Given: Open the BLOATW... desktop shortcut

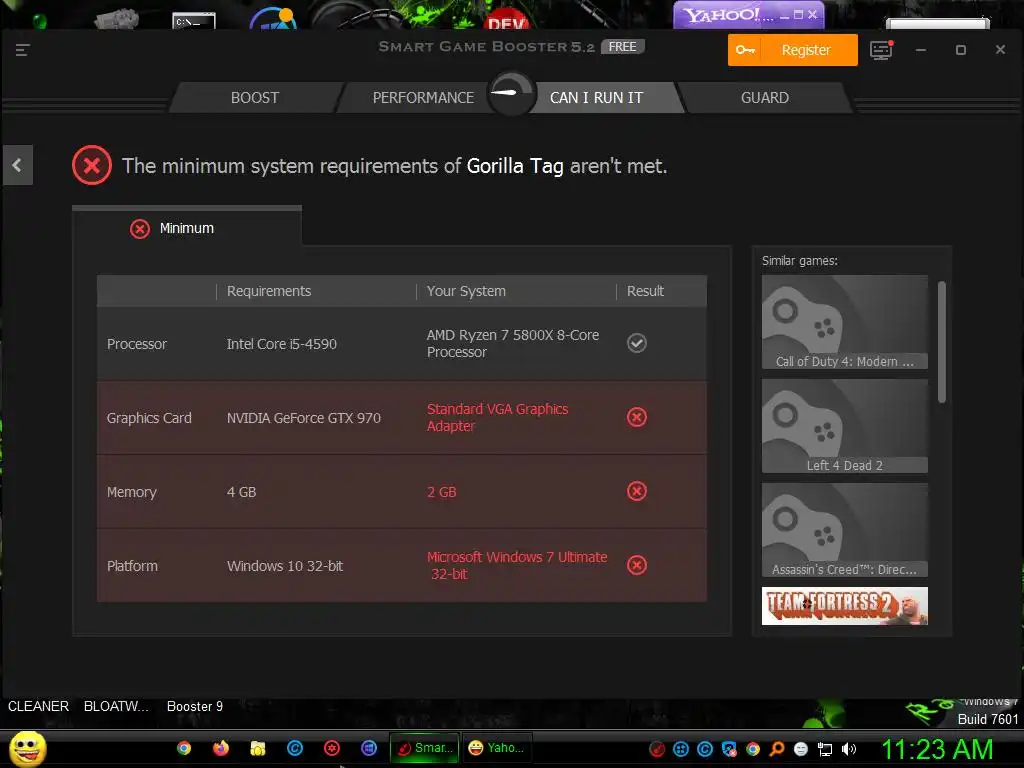Looking at the screenshot, I should coord(116,707).
